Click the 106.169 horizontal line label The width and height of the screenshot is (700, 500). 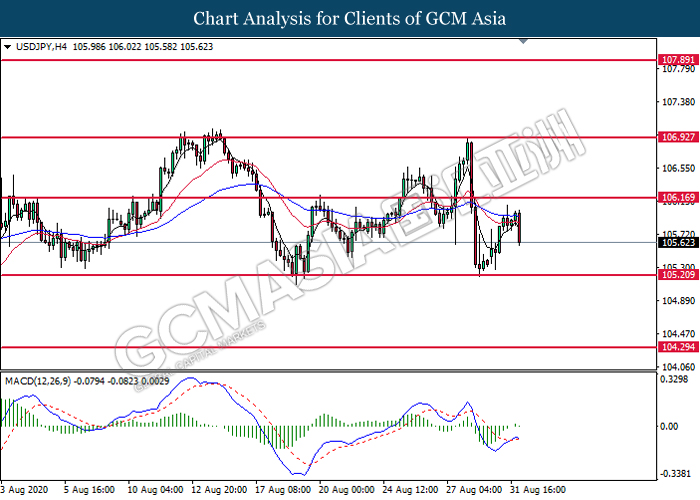pos(678,197)
